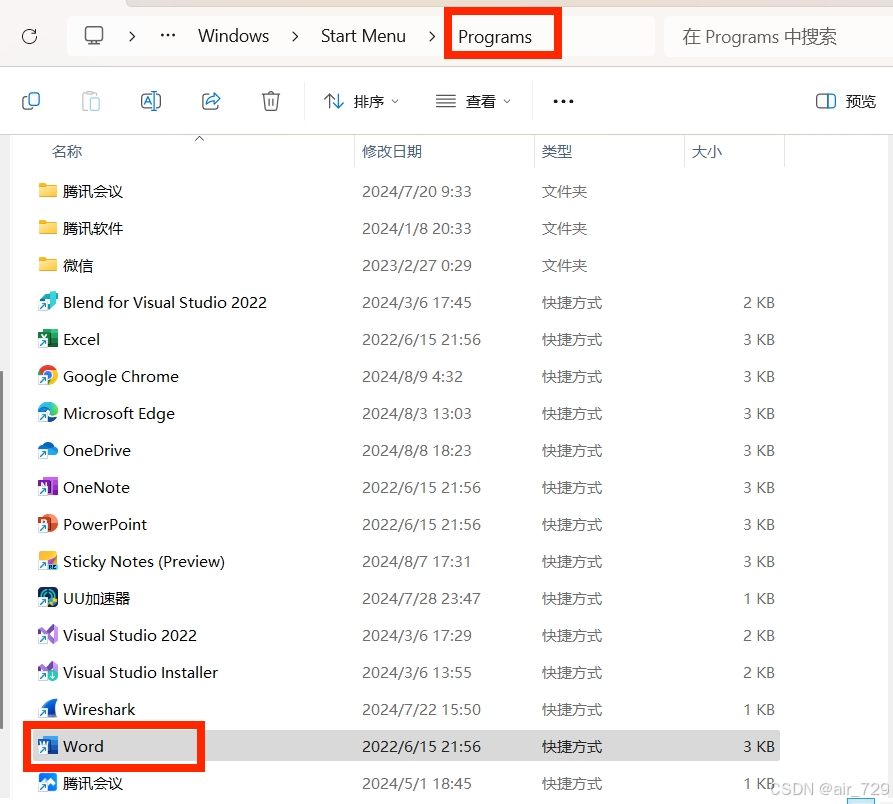Open the 排序 sort dropdown
The height and width of the screenshot is (804, 893).
pyautogui.click(x=361, y=101)
